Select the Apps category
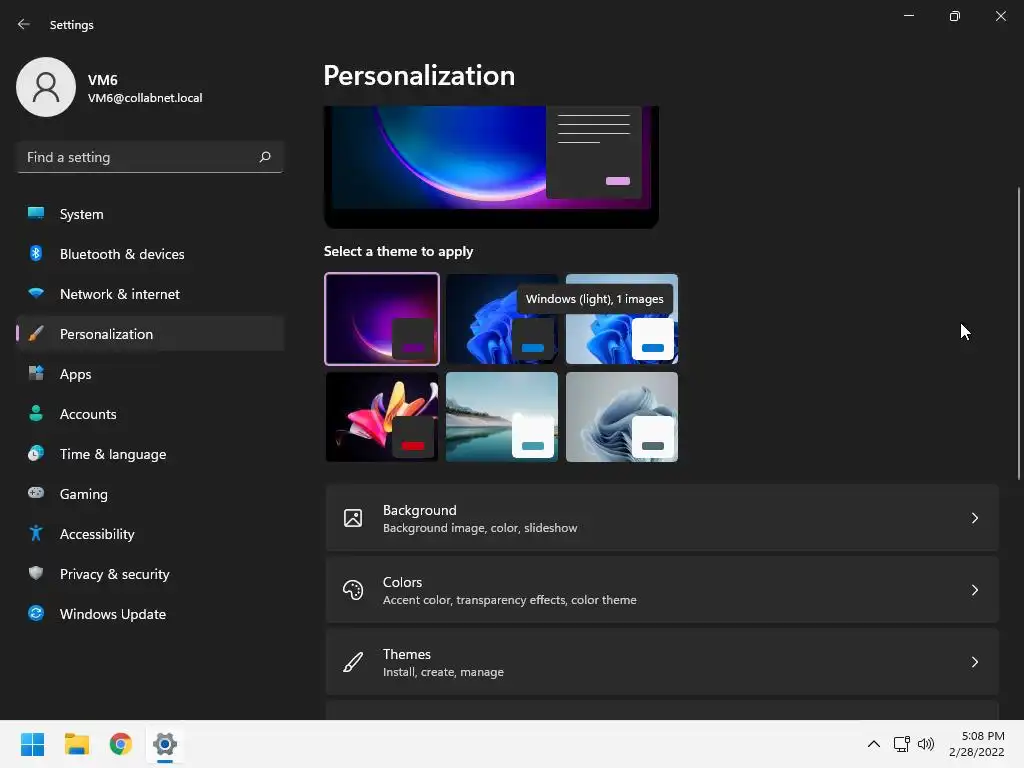The width and height of the screenshot is (1024, 768). (150, 374)
